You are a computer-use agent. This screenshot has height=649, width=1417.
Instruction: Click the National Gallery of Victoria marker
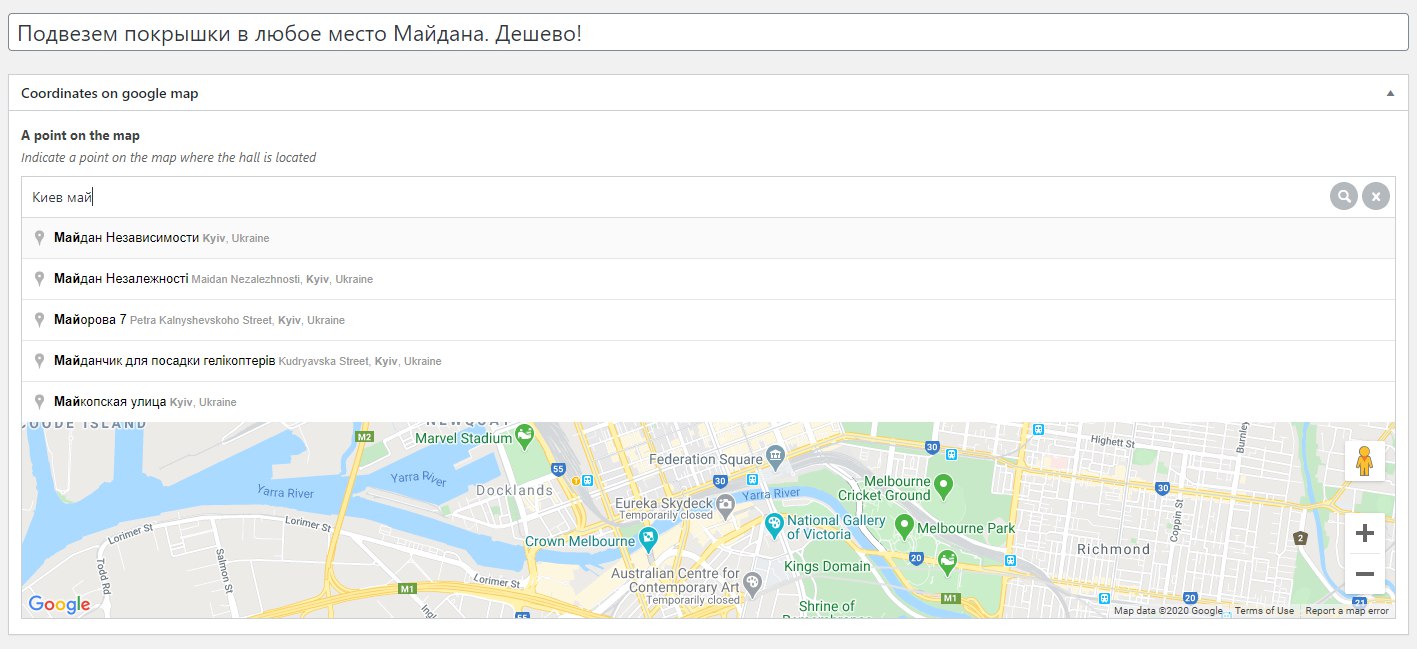coord(773,523)
